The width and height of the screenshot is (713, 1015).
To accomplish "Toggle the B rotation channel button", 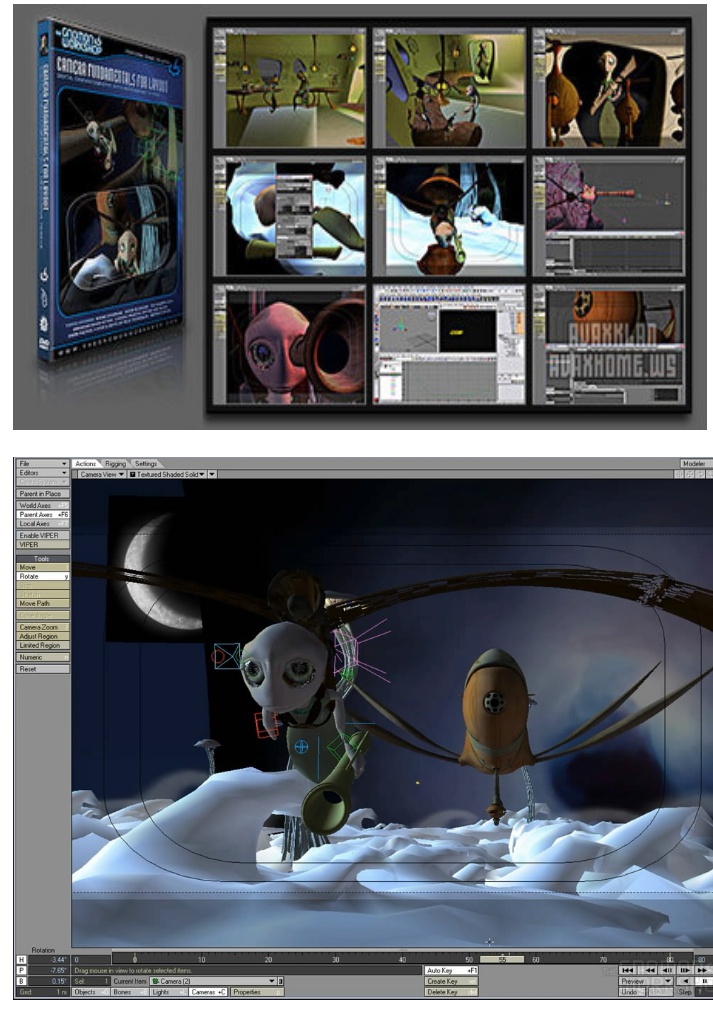I will pyautogui.click(x=22, y=981).
